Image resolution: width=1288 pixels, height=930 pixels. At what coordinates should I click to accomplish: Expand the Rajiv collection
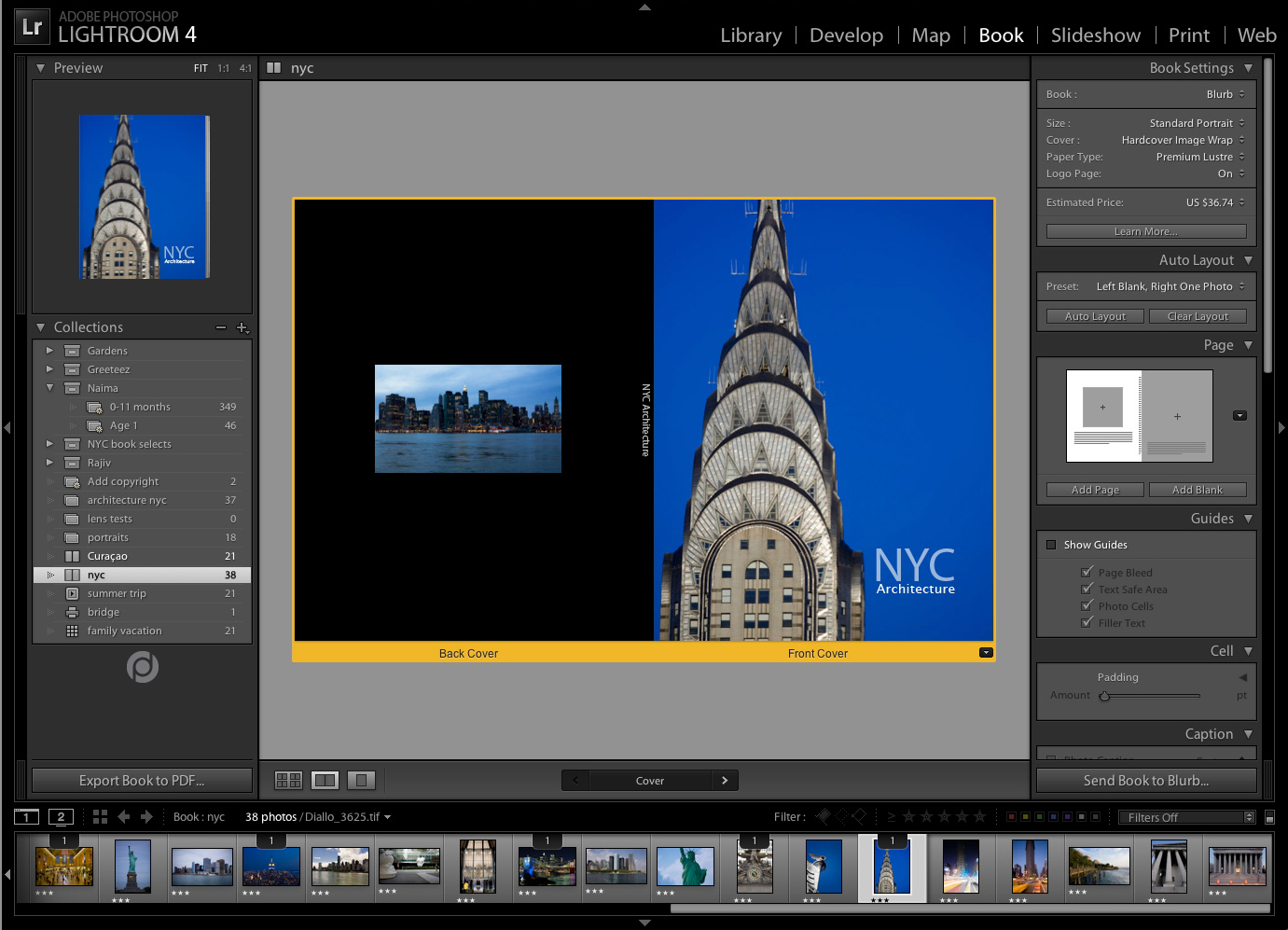point(49,463)
